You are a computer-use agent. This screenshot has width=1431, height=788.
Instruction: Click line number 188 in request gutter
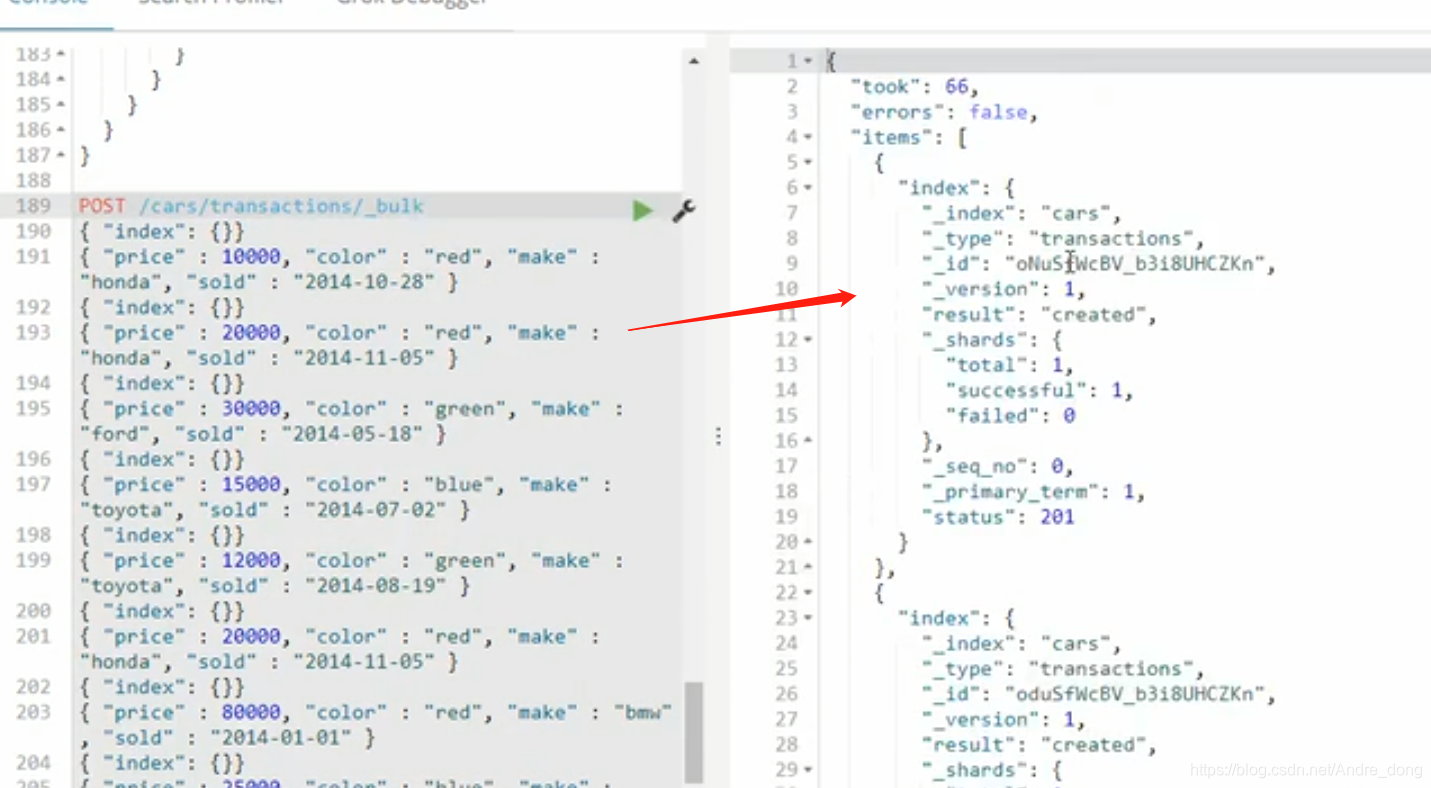[x=33, y=181]
